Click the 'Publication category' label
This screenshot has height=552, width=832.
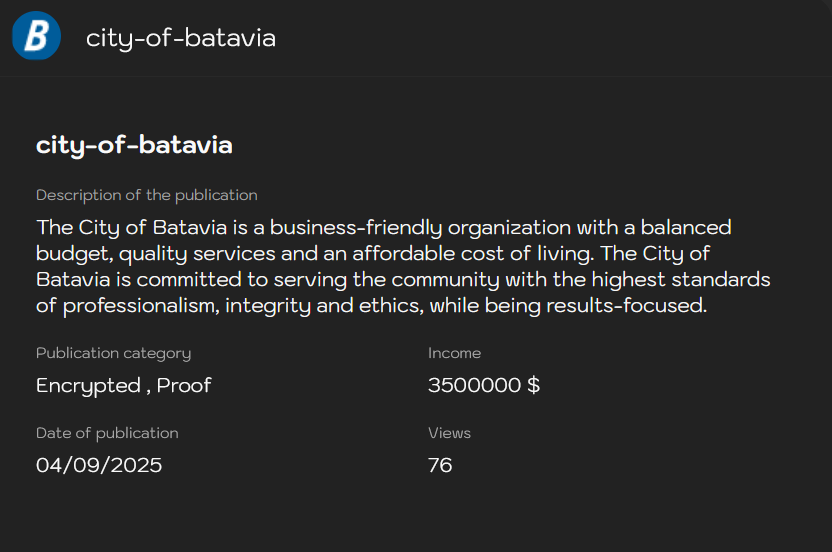click(x=113, y=353)
